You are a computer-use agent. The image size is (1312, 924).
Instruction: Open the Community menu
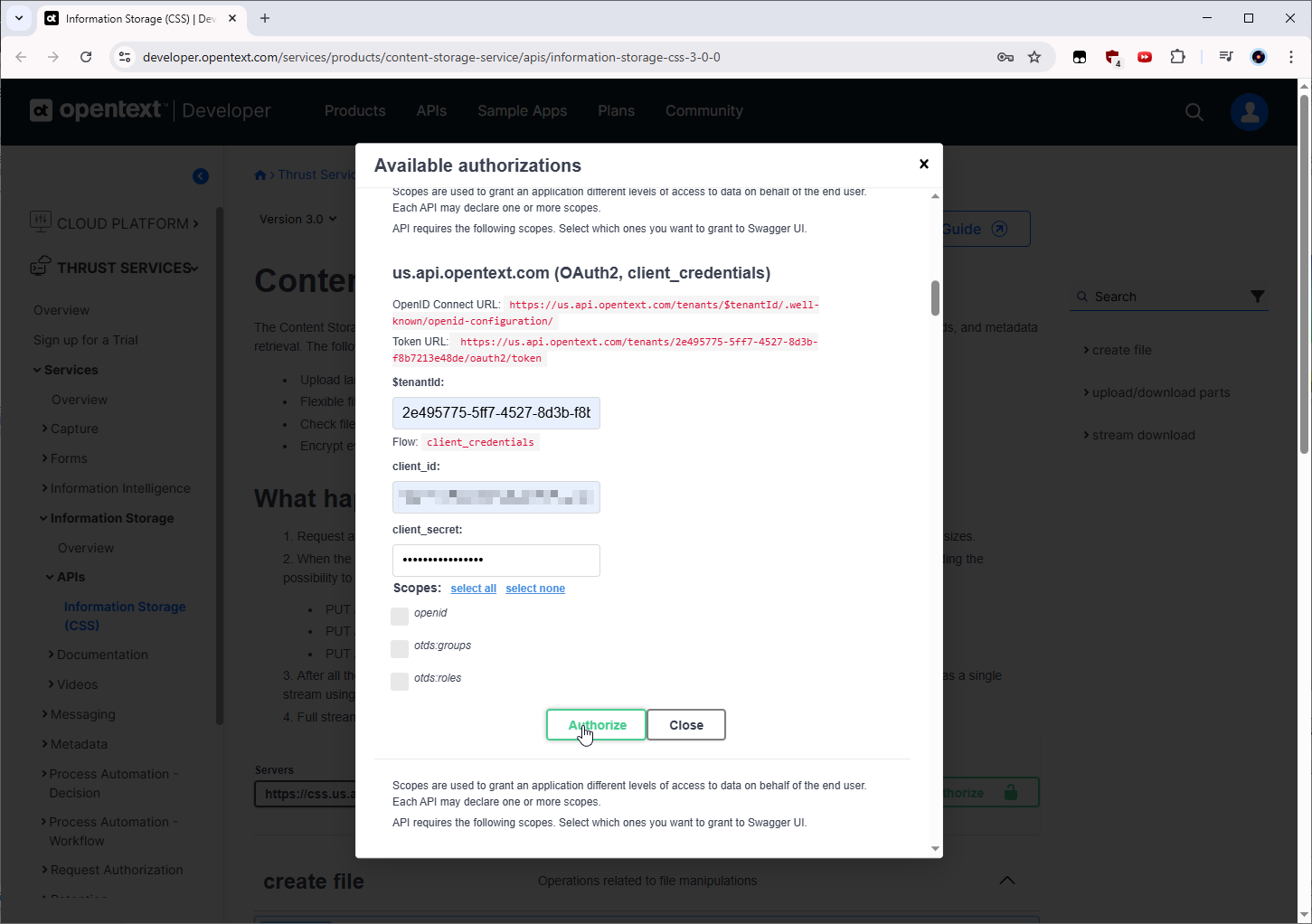[704, 111]
